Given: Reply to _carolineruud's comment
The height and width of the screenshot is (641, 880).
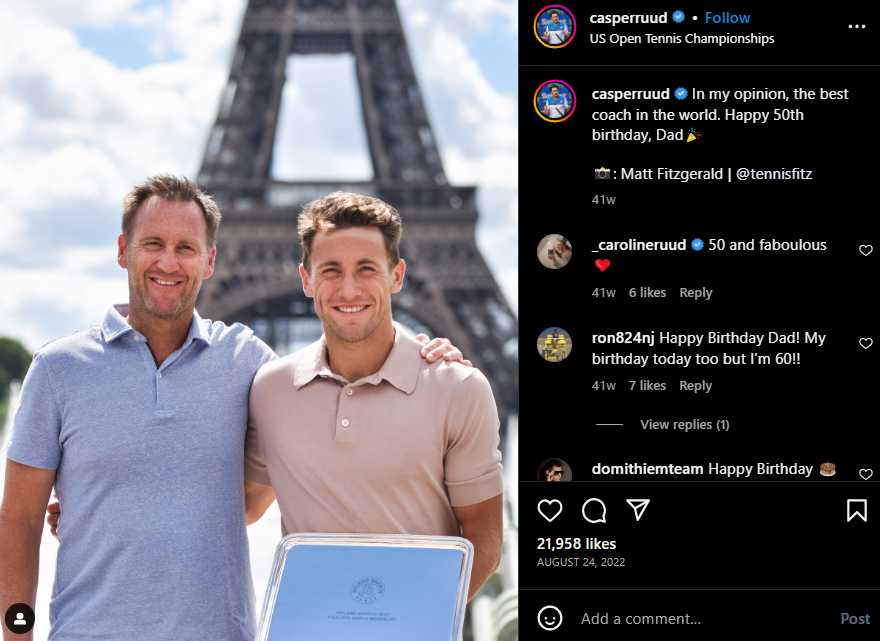Looking at the screenshot, I should tap(695, 292).
